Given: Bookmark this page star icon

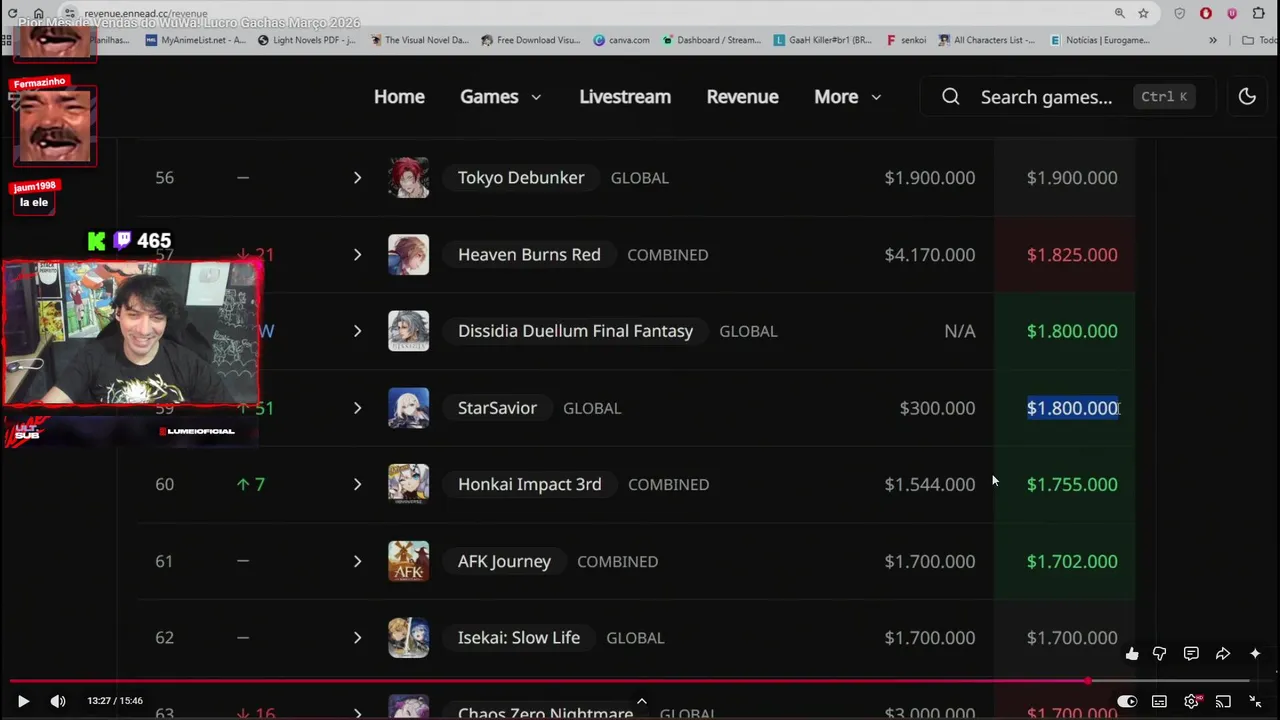Looking at the screenshot, I should click(x=1143, y=13).
